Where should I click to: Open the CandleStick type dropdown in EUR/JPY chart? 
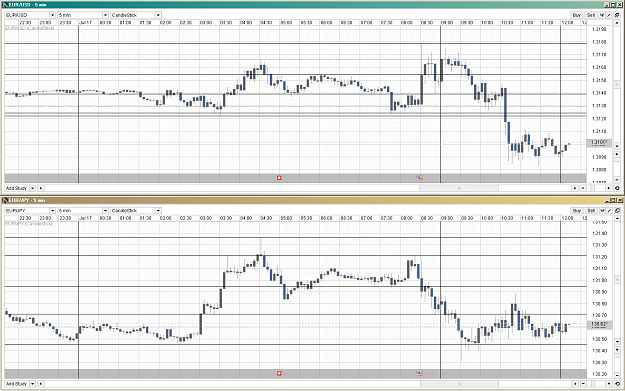point(158,210)
